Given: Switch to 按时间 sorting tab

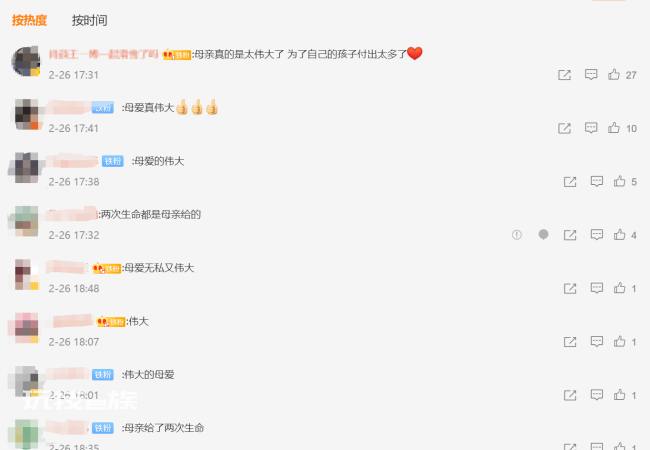Looking at the screenshot, I should [90, 20].
